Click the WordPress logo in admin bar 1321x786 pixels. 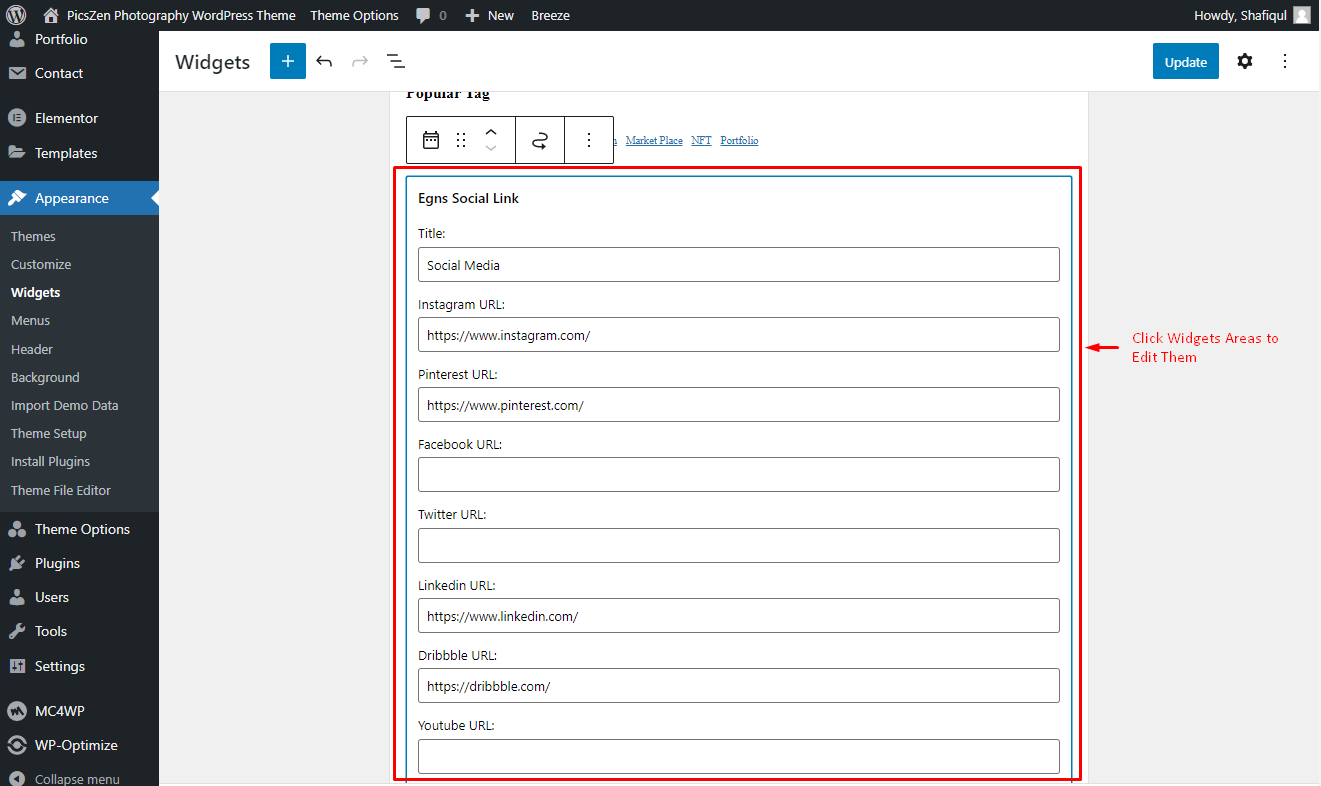[16, 15]
